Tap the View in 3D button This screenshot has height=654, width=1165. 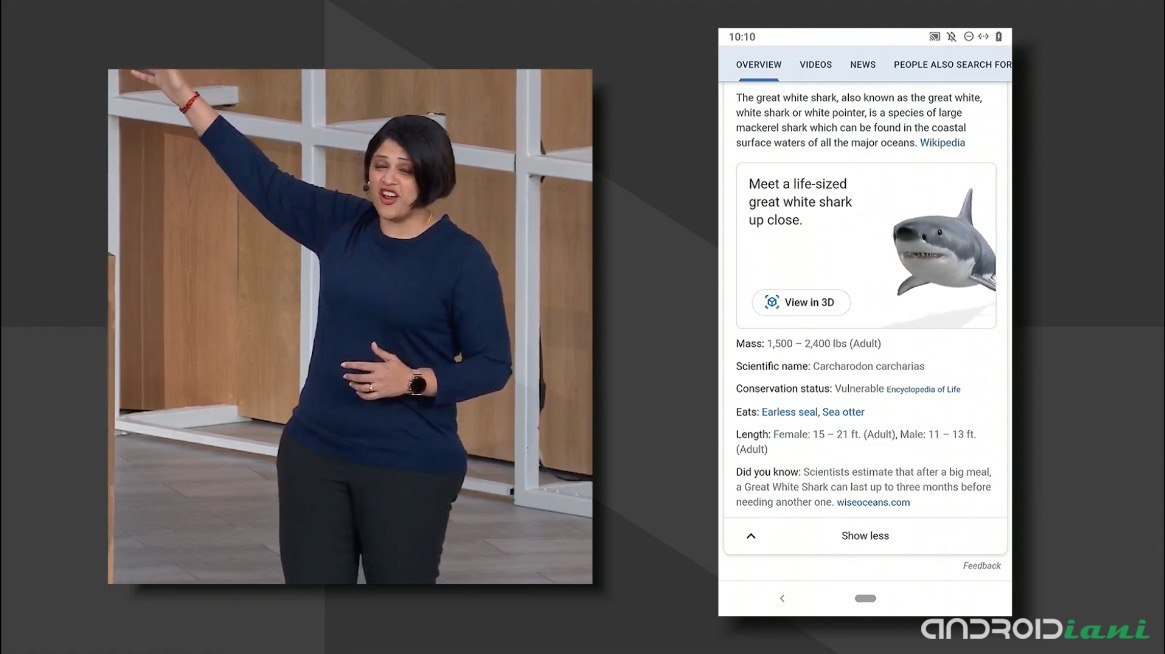(801, 302)
